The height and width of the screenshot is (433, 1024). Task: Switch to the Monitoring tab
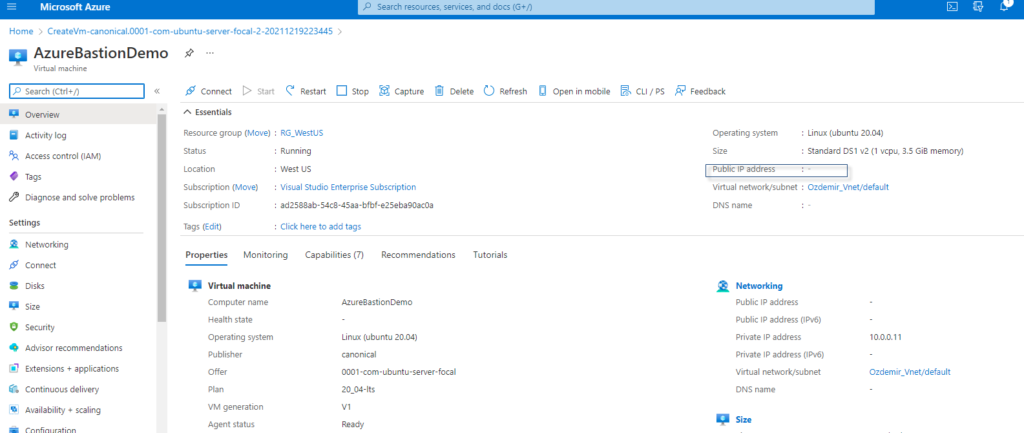pos(265,255)
